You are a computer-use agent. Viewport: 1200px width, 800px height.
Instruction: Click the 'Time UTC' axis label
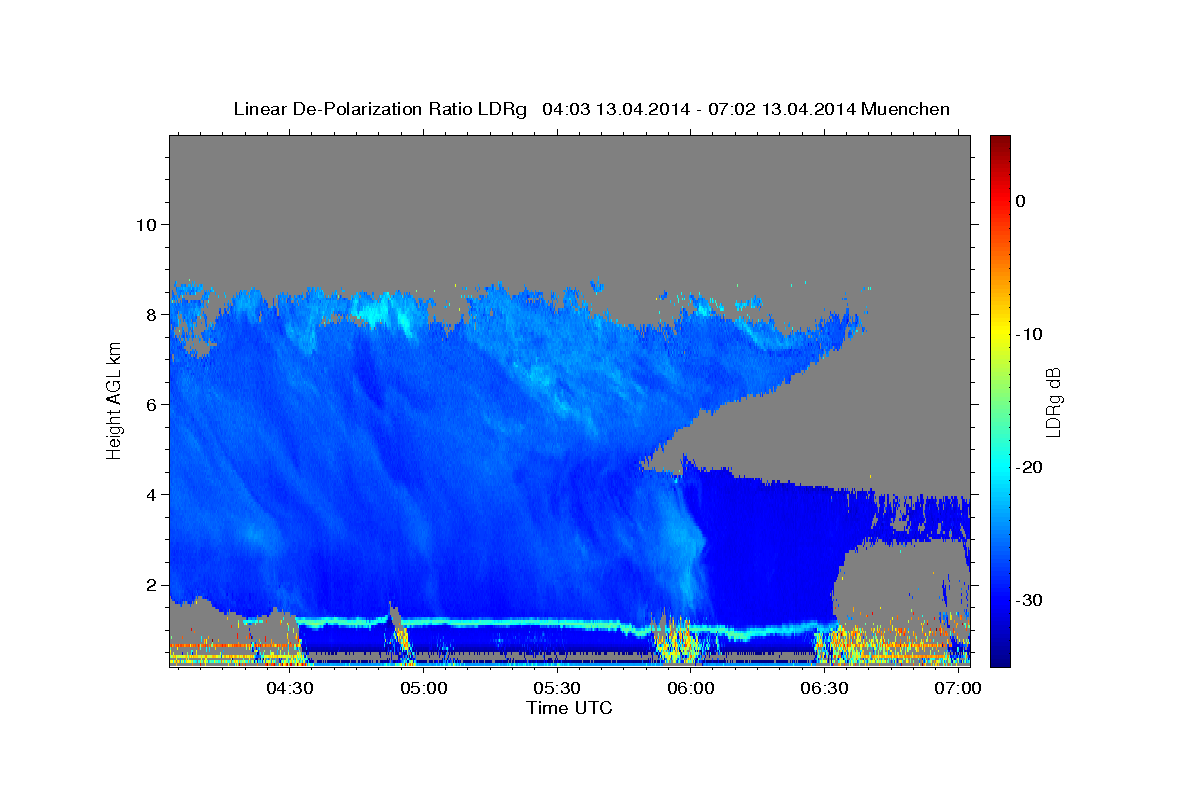point(569,708)
